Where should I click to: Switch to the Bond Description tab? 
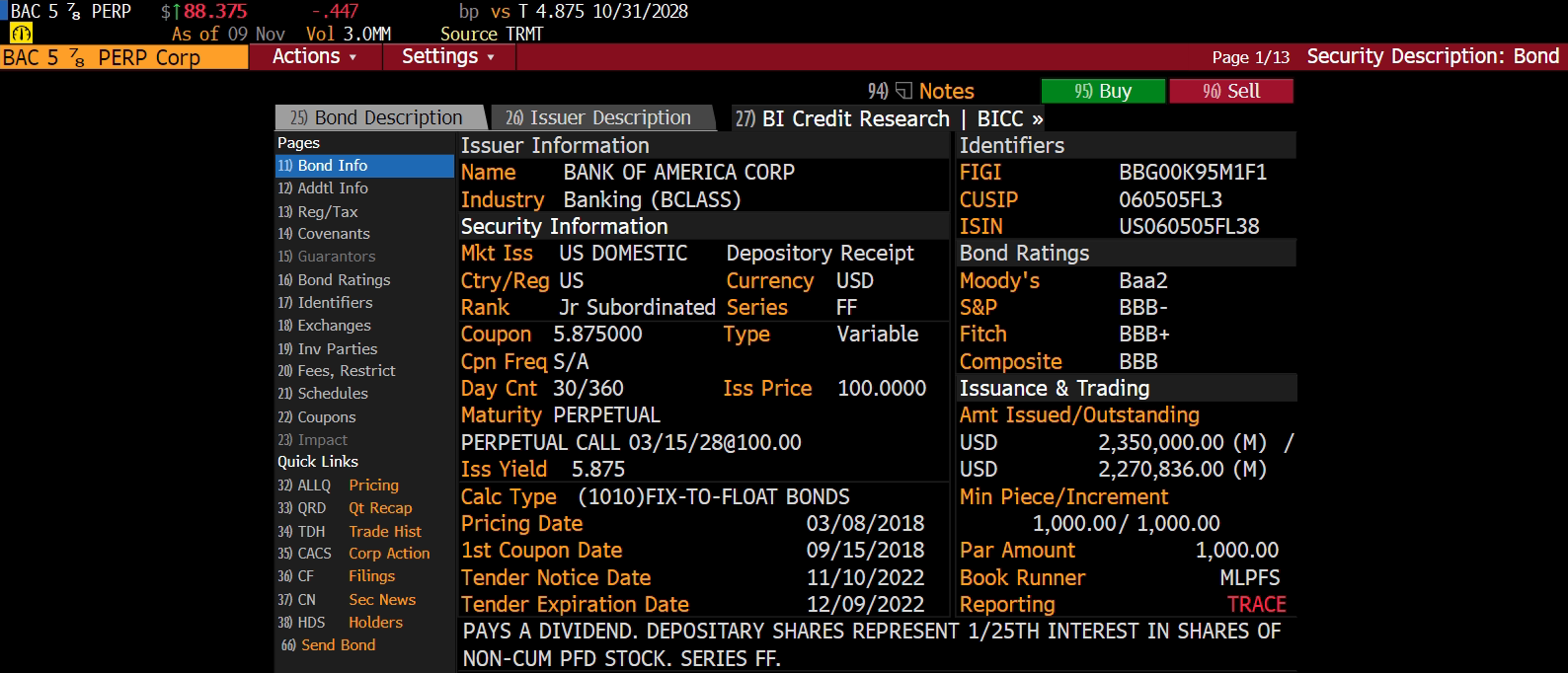380,117
